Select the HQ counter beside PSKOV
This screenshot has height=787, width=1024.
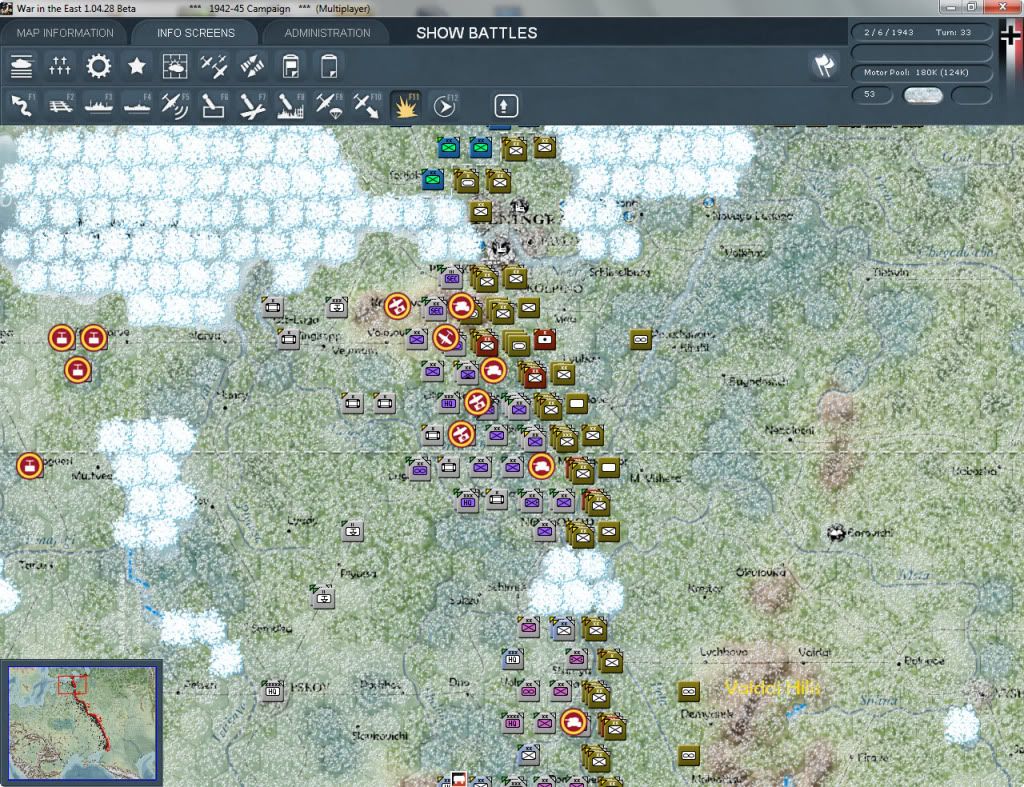click(272, 690)
